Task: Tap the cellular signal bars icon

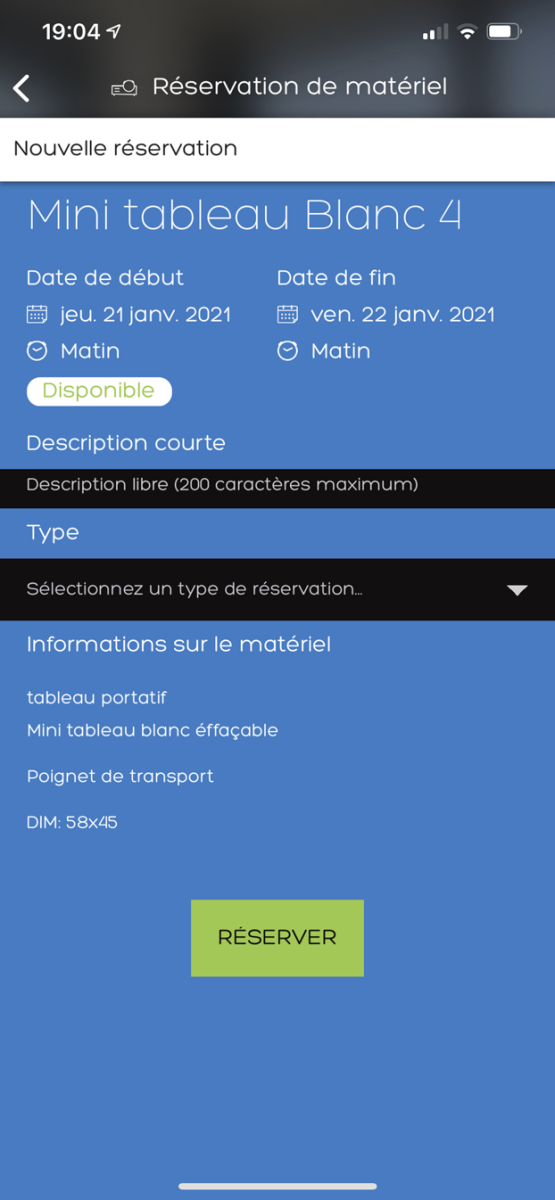Action: click(x=436, y=33)
